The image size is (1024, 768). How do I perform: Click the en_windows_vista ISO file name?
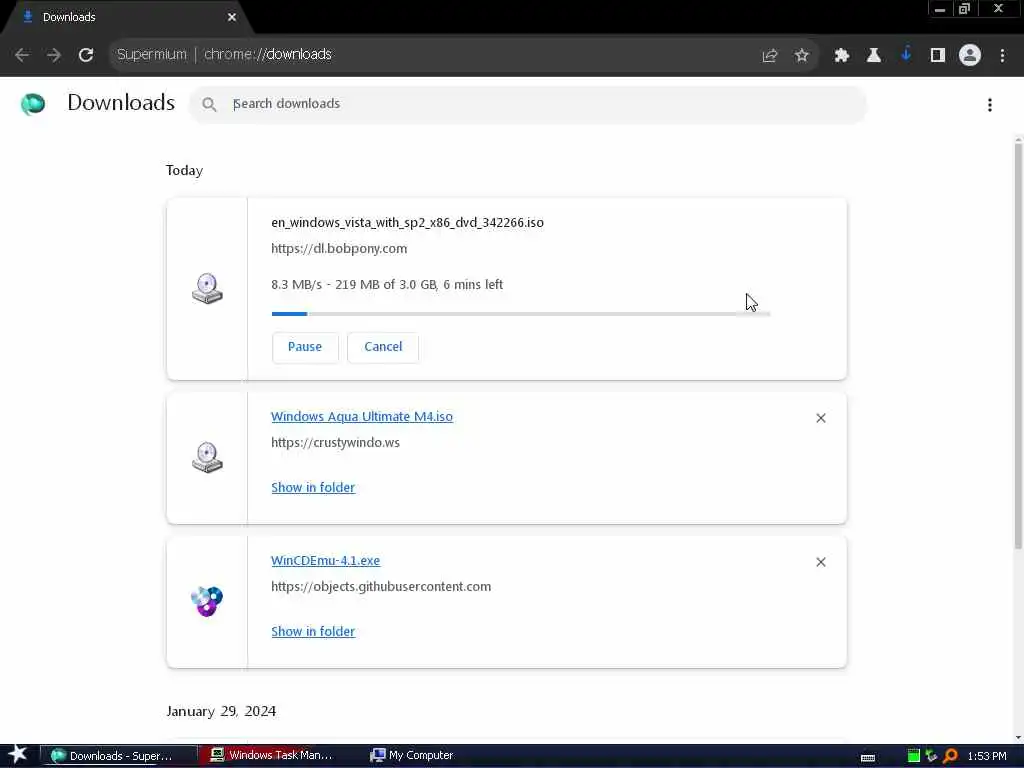click(408, 223)
